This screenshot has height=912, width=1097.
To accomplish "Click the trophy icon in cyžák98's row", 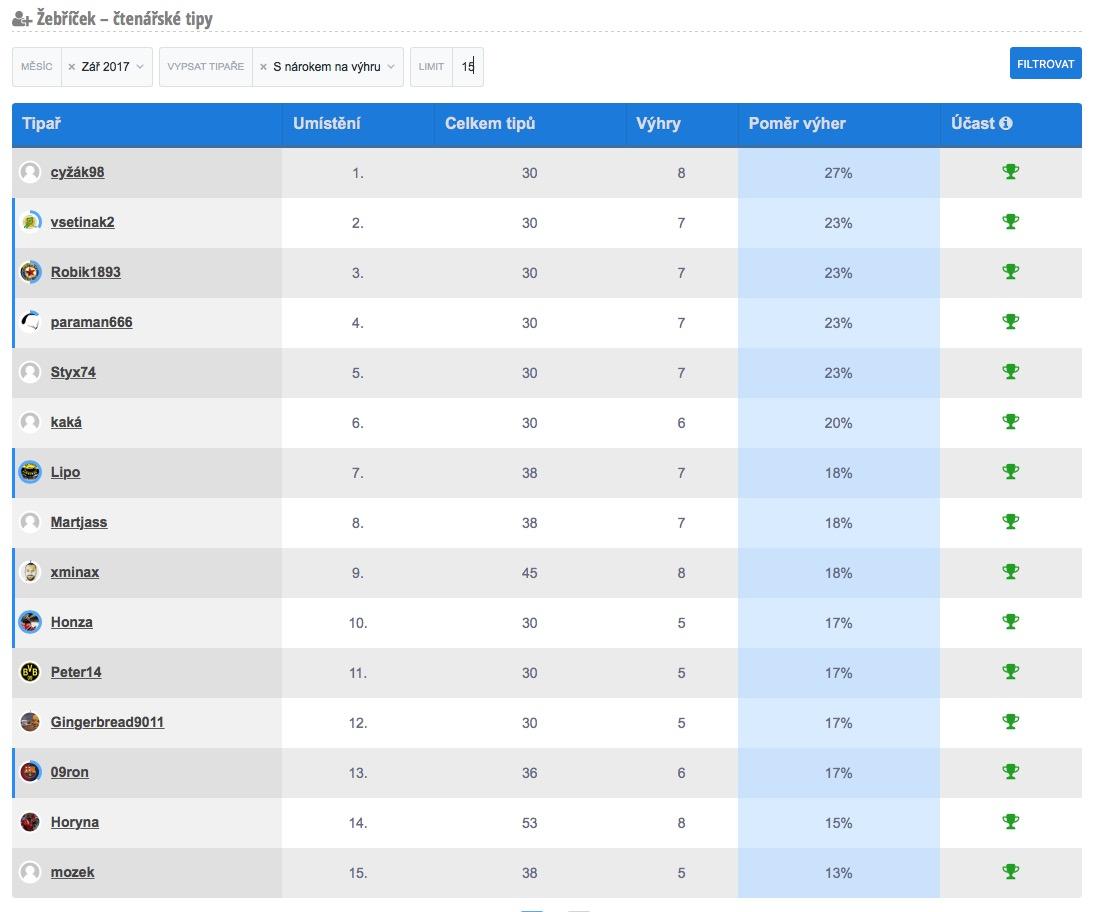I will pyautogui.click(x=1010, y=172).
